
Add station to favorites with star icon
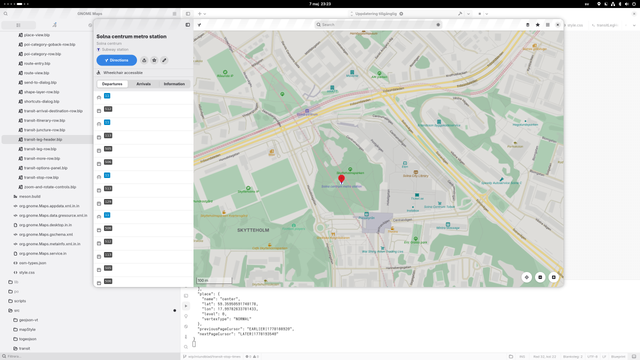(x=154, y=60)
